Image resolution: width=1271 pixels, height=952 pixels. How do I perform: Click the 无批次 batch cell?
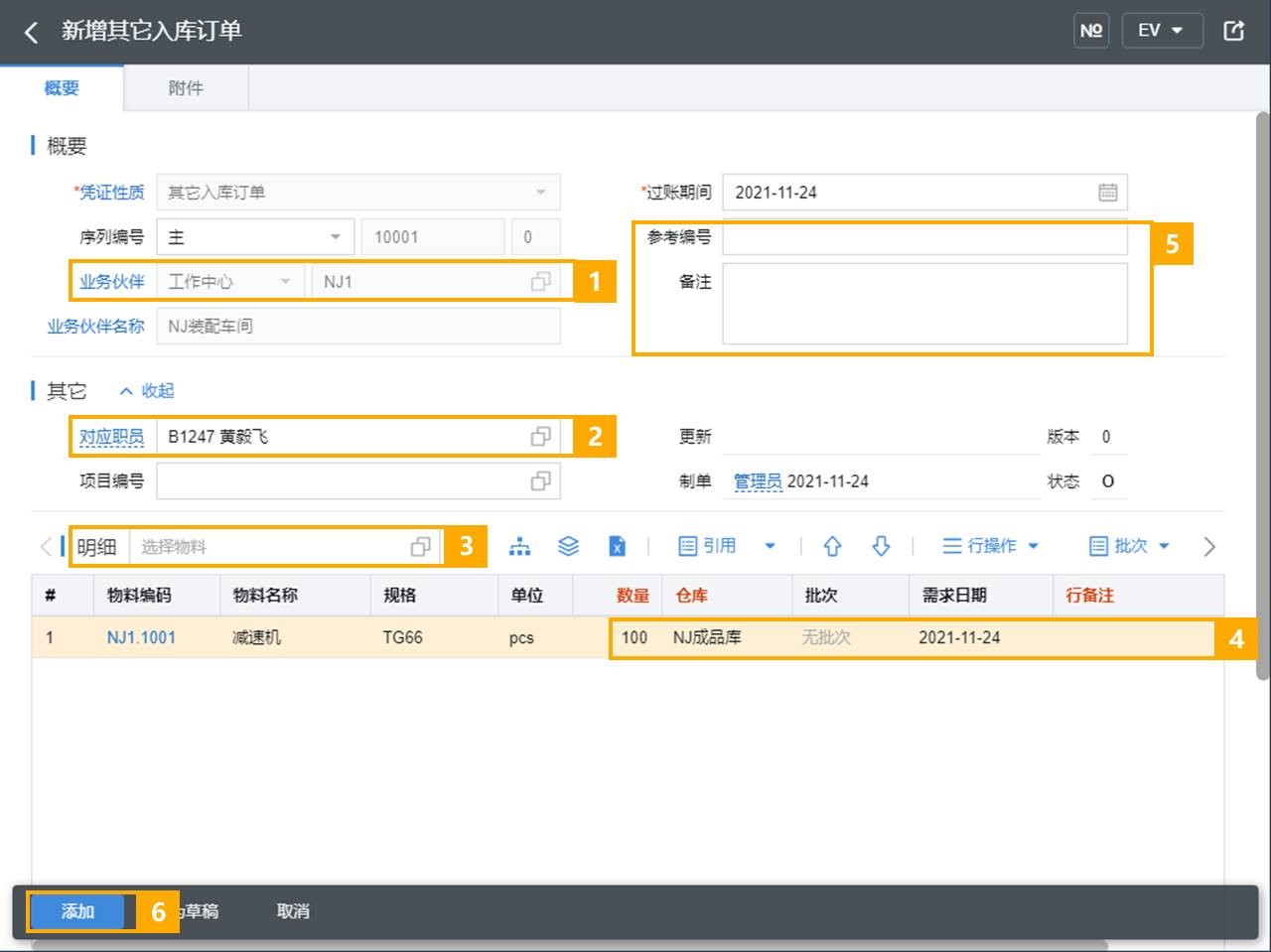click(826, 637)
